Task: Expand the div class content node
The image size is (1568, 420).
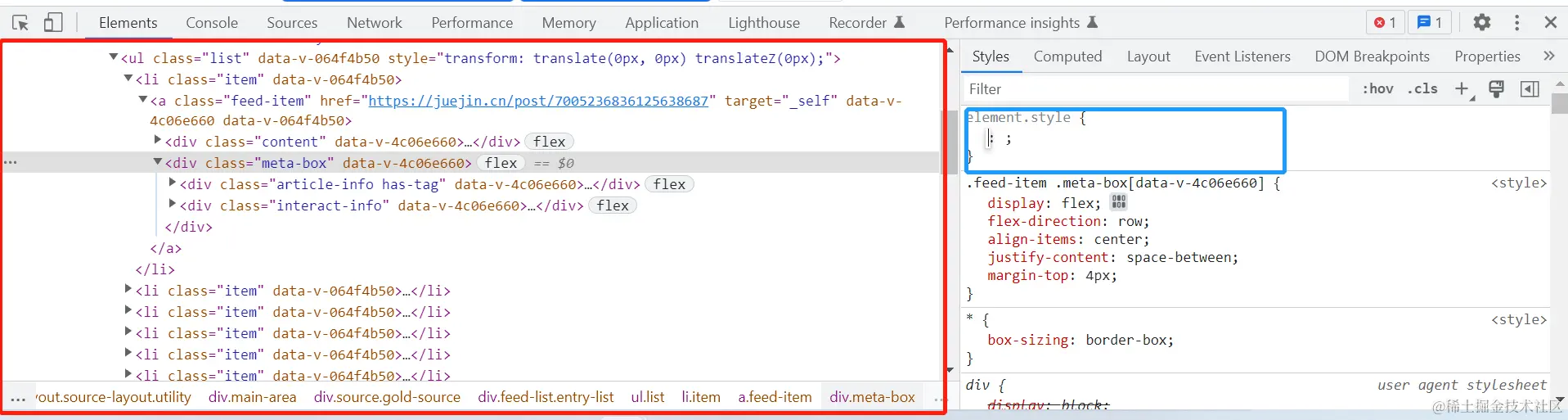Action: [158, 140]
